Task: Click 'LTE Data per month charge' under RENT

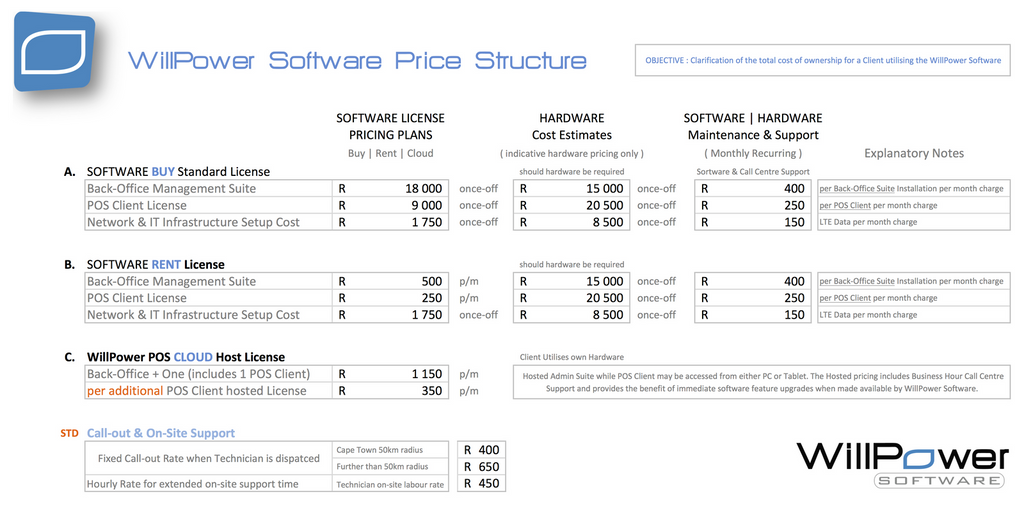Action: (914, 315)
